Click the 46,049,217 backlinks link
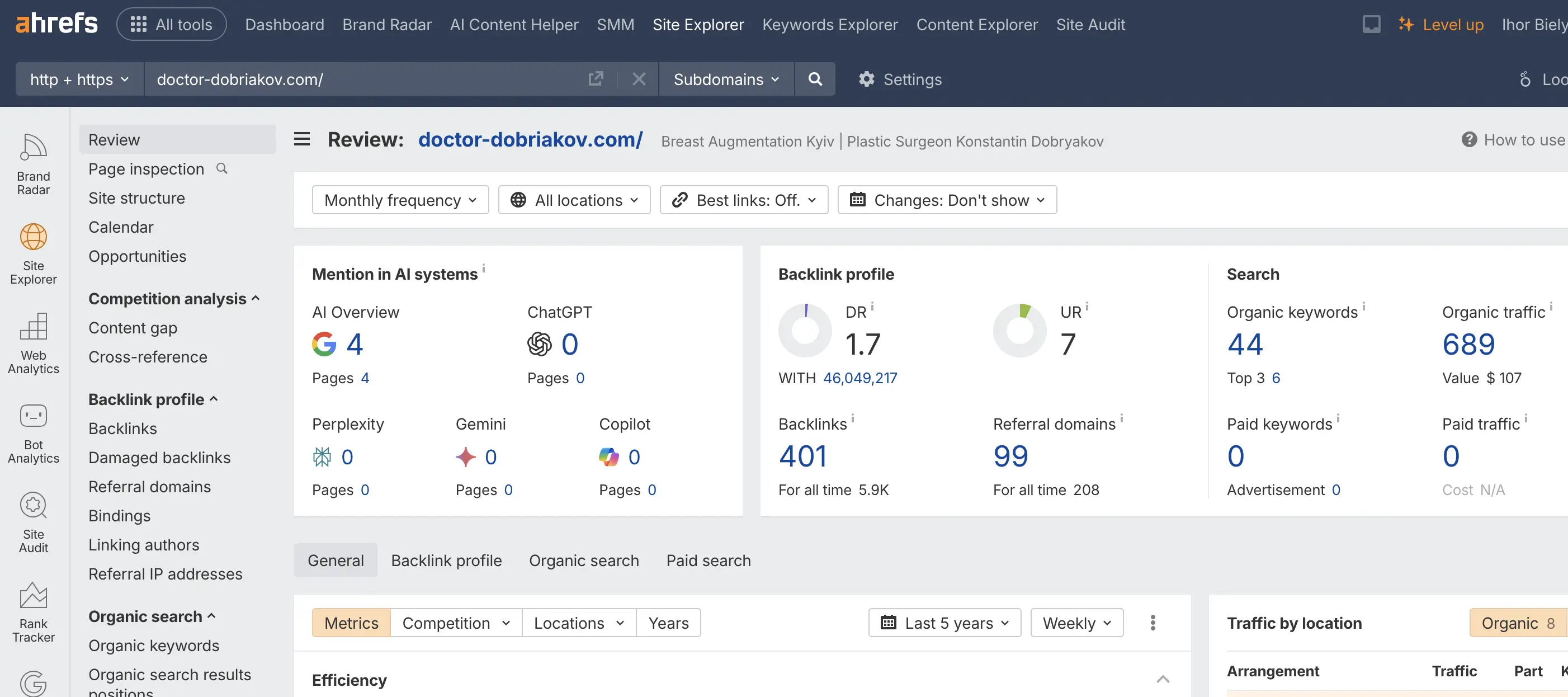This screenshot has height=697, width=1568. tap(860, 378)
